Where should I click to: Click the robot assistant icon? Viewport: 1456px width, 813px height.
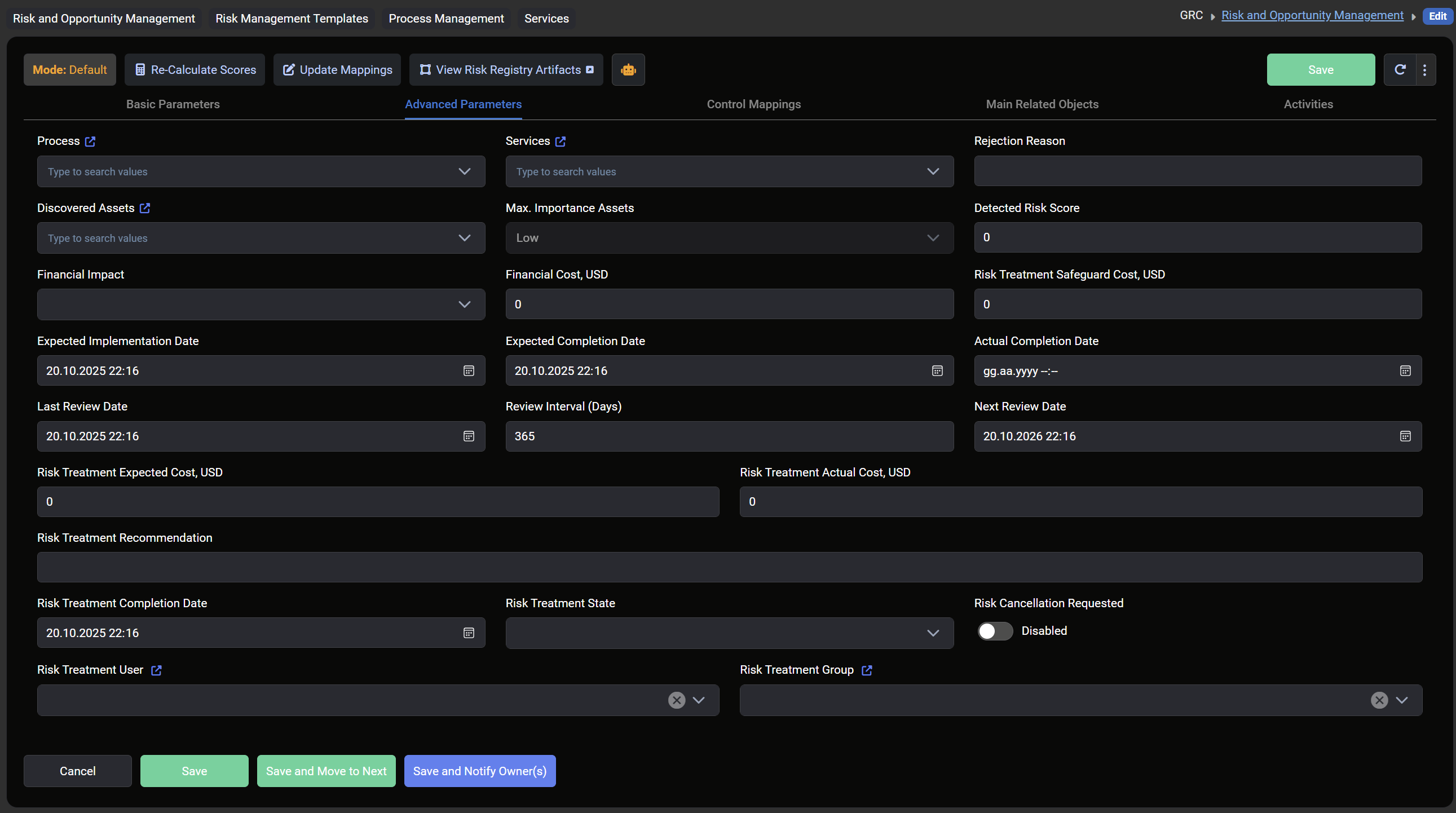(628, 69)
